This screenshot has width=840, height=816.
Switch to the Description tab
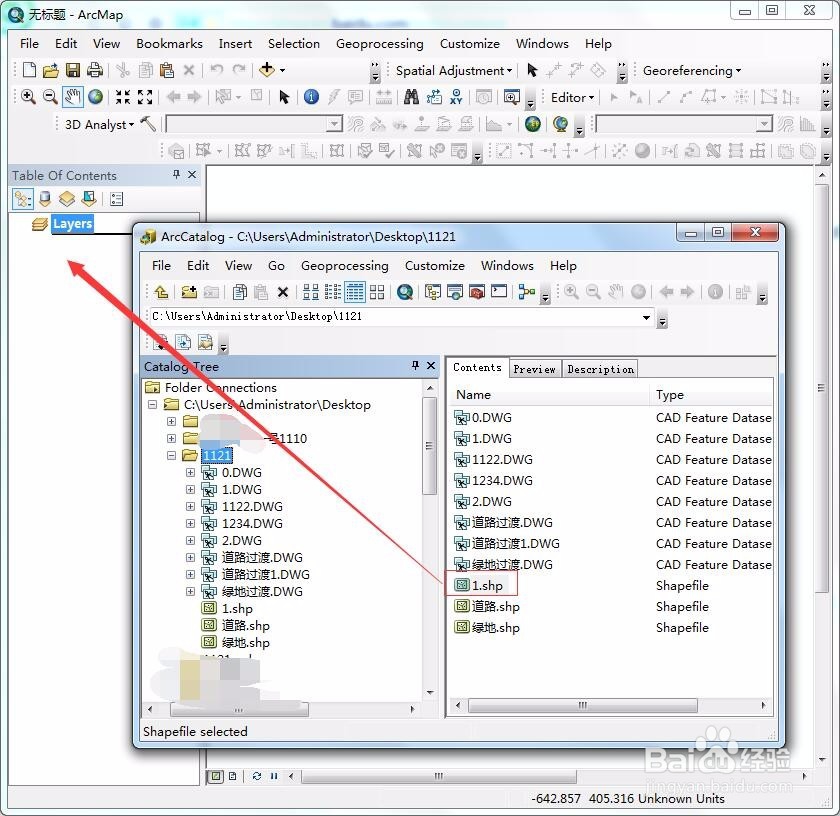[x=600, y=369]
